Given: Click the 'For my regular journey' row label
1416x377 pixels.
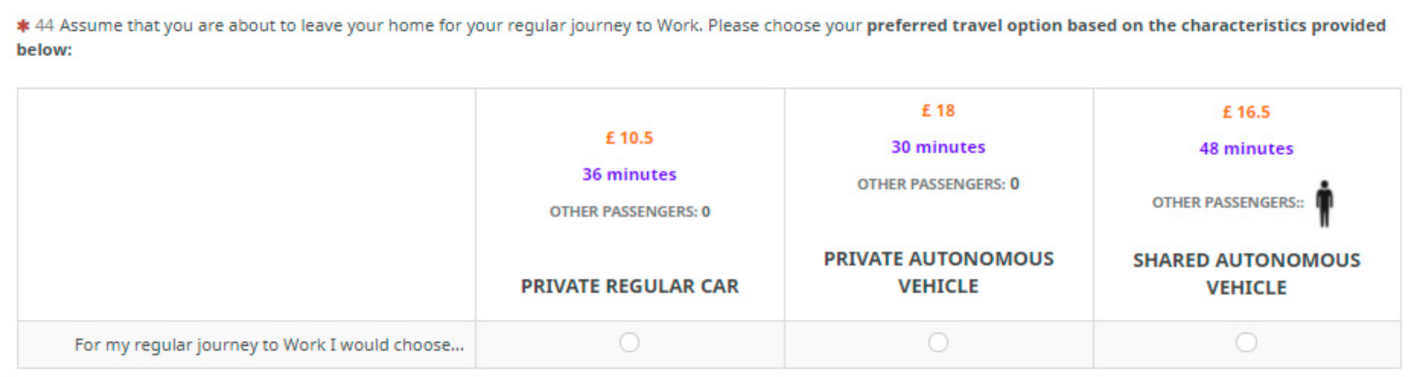Looking at the screenshot, I should pyautogui.click(x=269, y=345).
